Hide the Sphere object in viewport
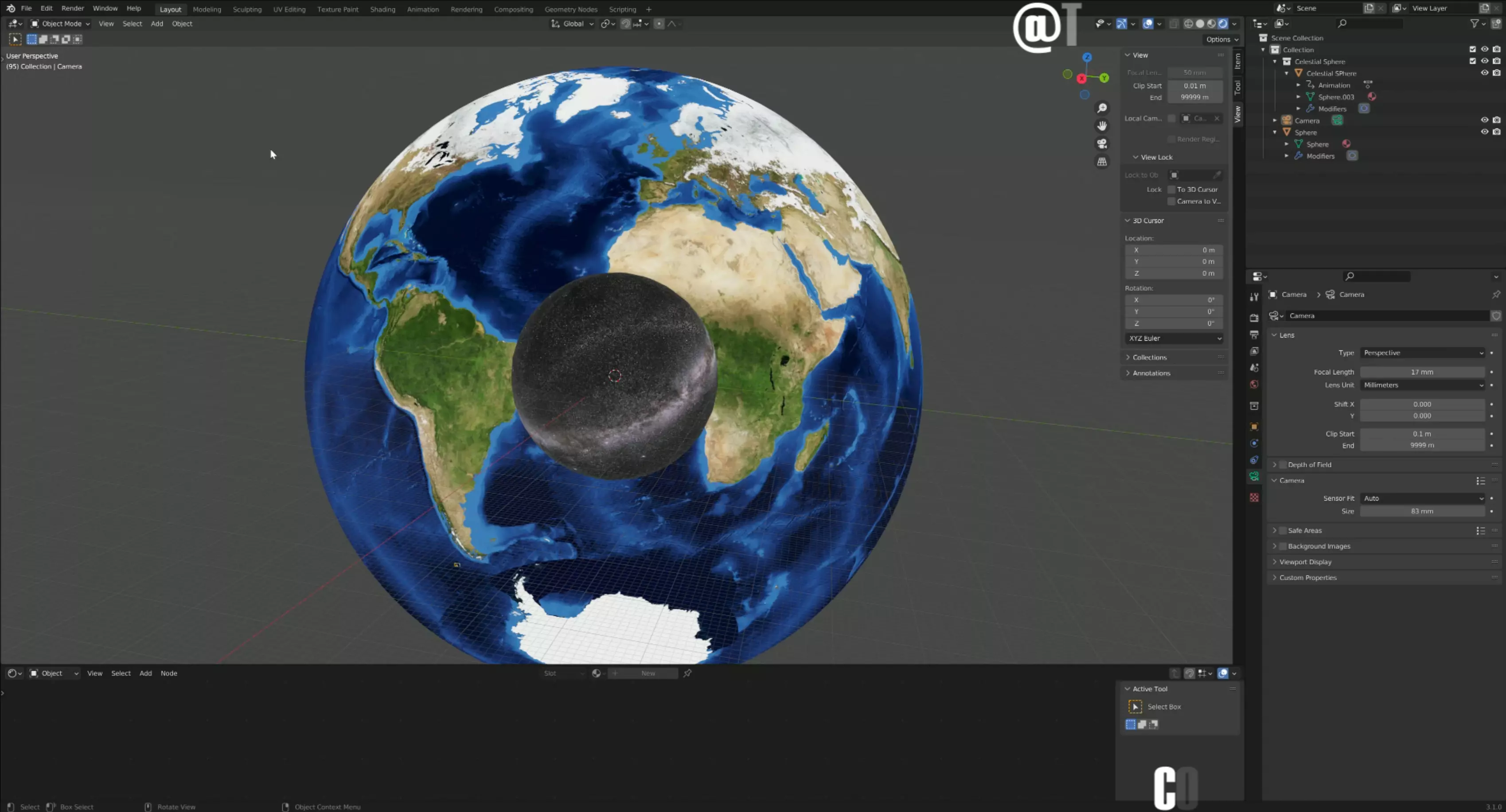The image size is (1506, 812). click(x=1484, y=132)
